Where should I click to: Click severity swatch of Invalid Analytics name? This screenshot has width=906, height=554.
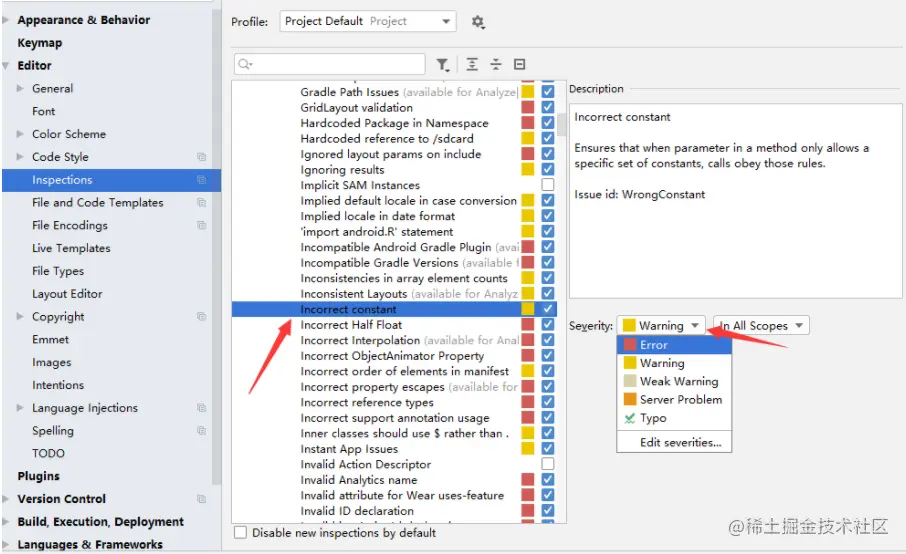(528, 479)
